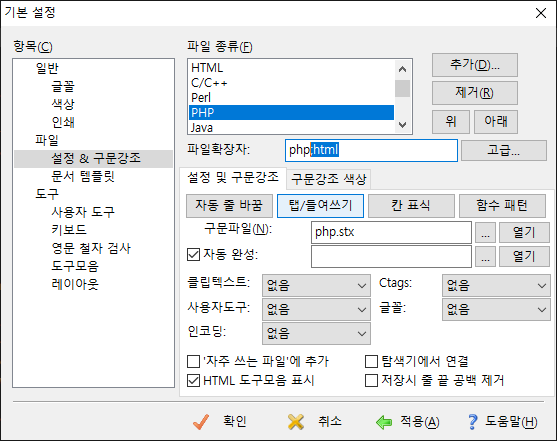This screenshot has height=441, width=557.
Task: Select 문서 템플릿 in the tree
Action: click(x=83, y=176)
